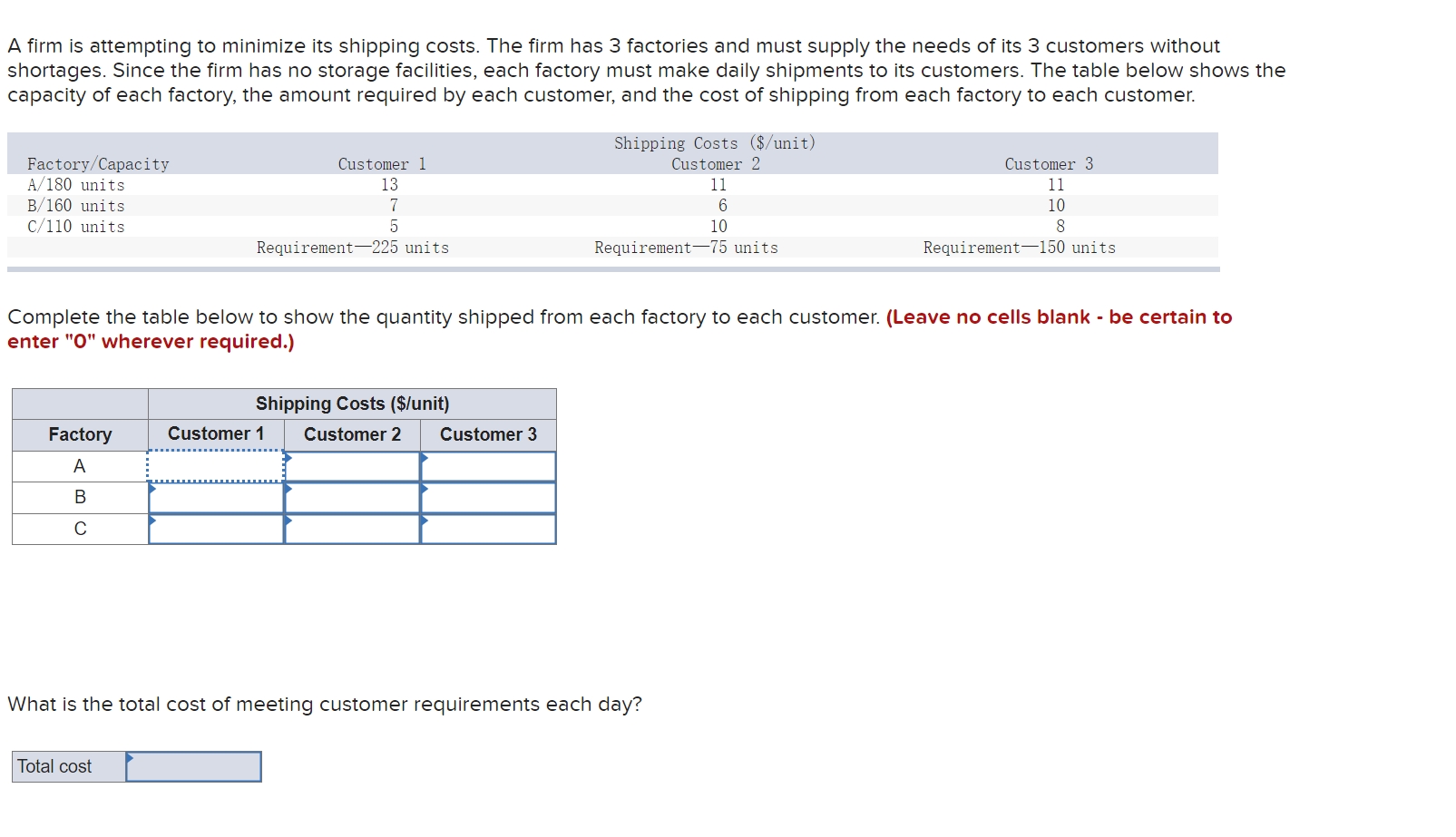Select row label B in answer table

point(80,497)
